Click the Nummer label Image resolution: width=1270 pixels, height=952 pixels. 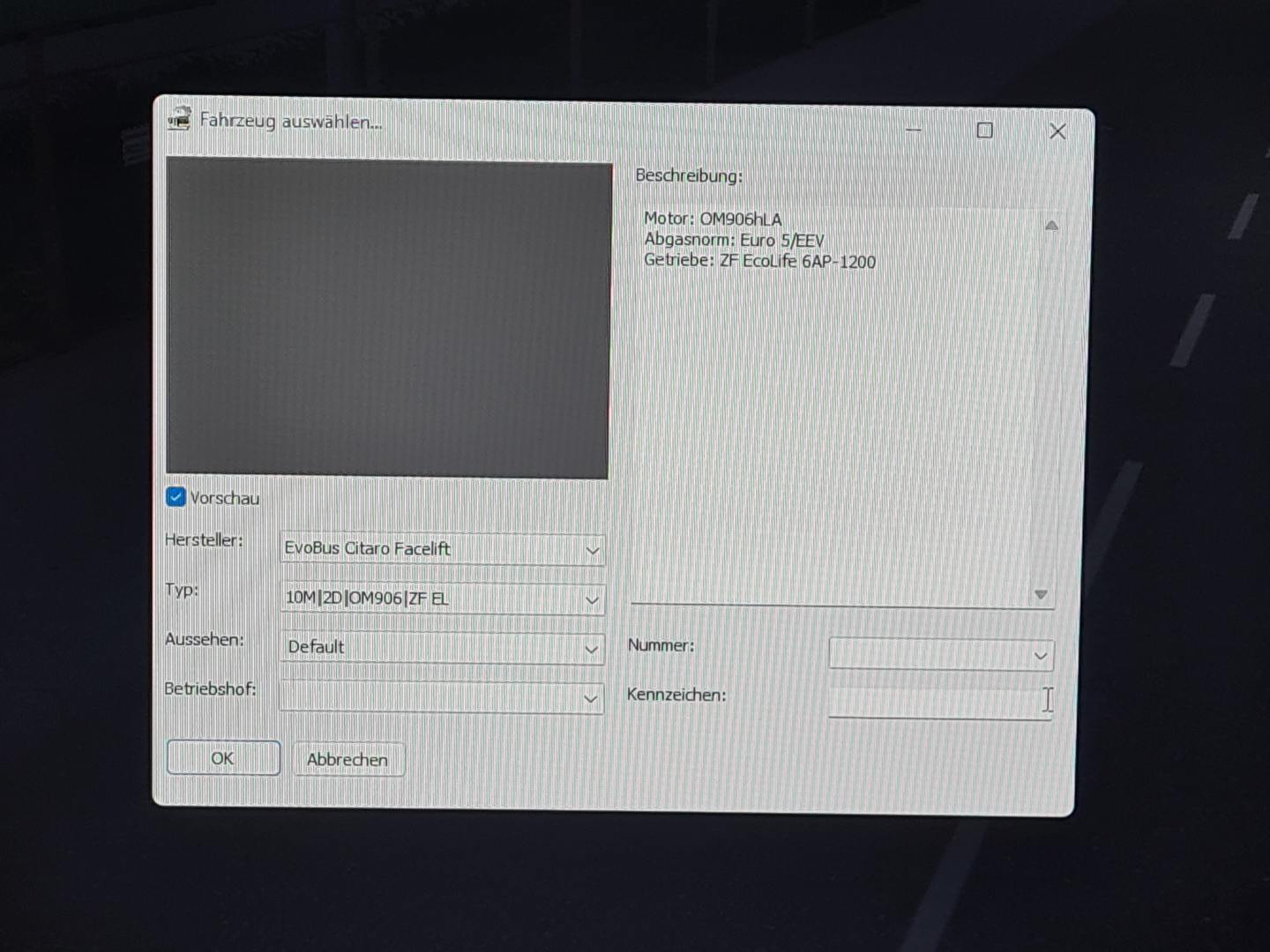[661, 645]
